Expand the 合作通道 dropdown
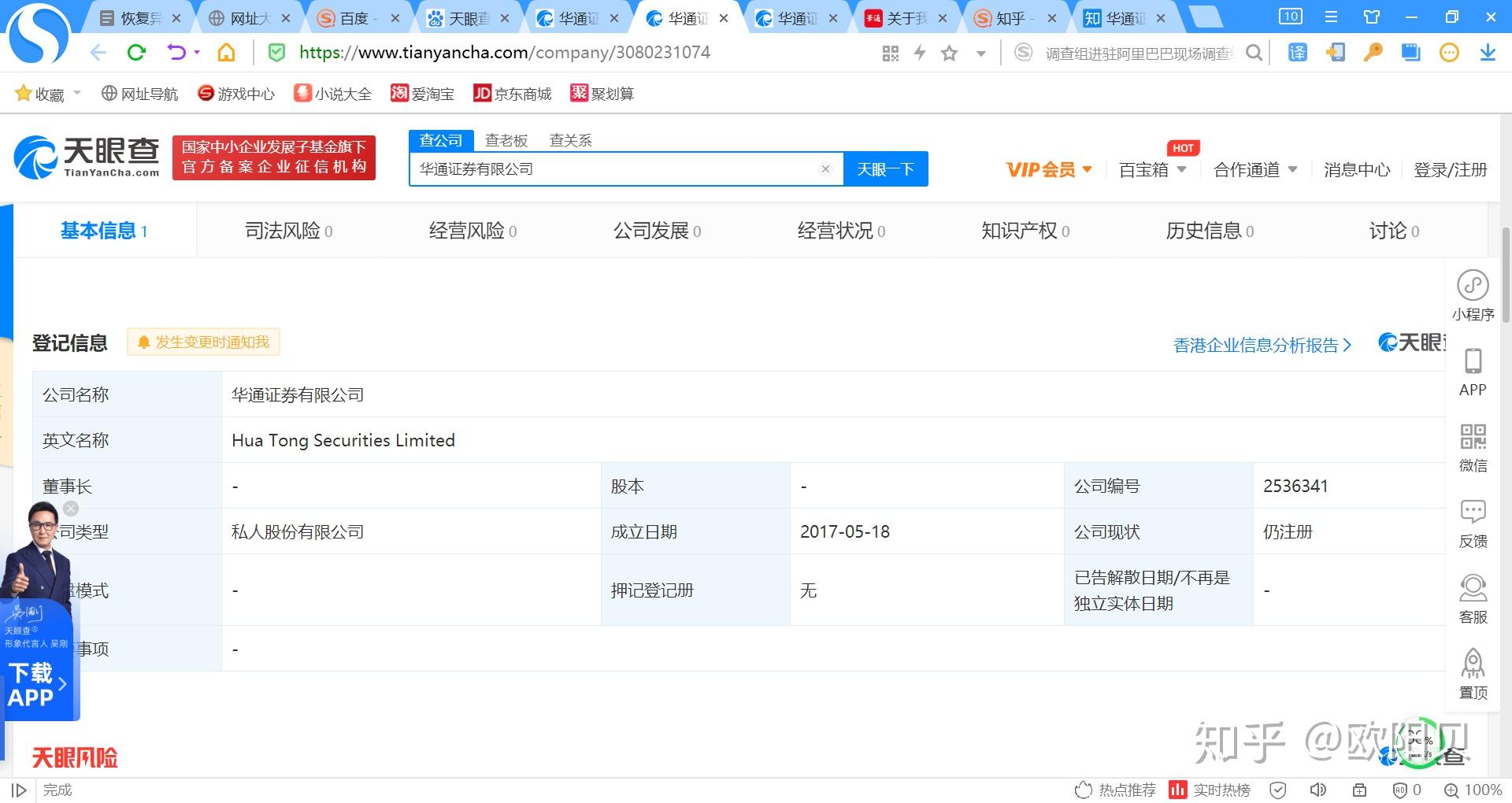 point(1292,169)
